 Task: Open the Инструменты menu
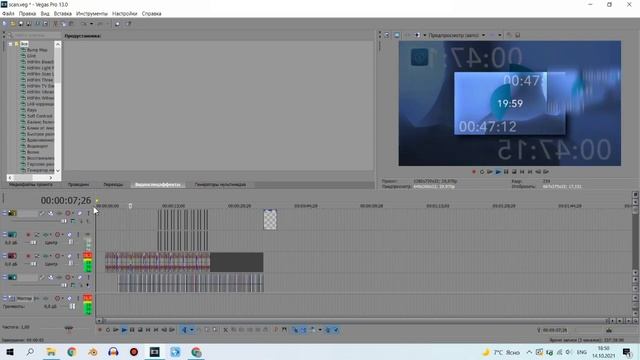click(x=92, y=13)
